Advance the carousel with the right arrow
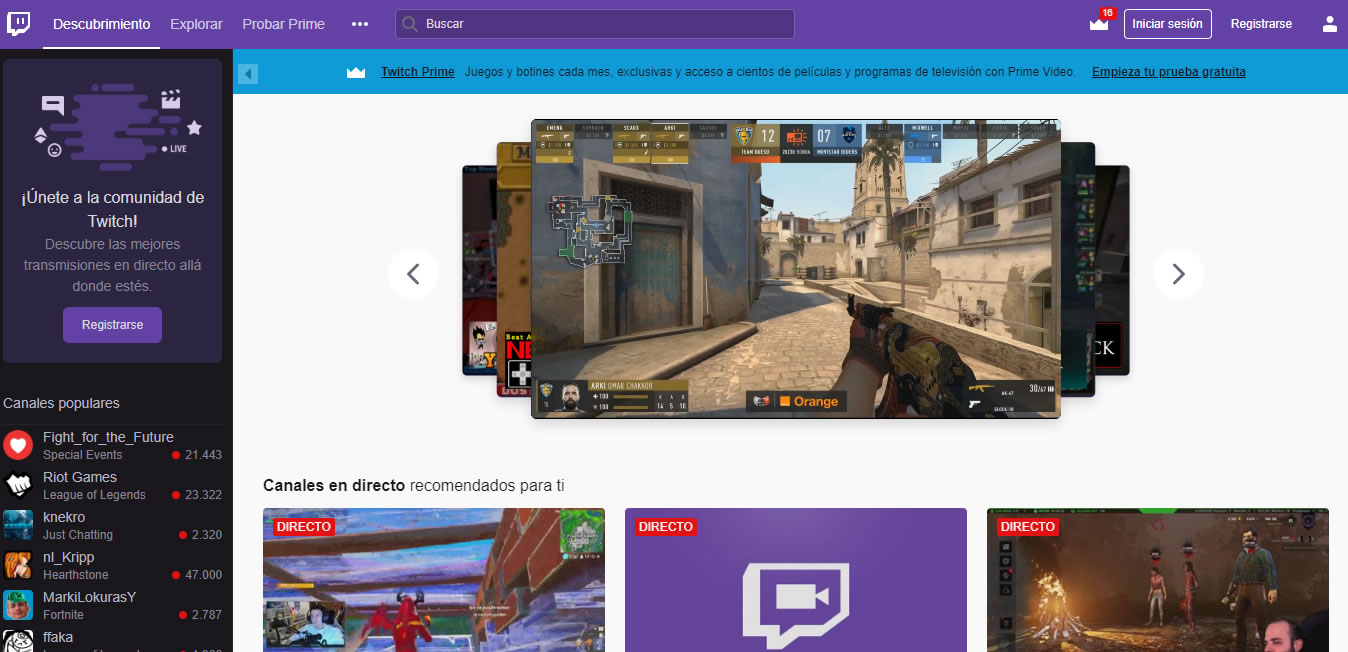The width and height of the screenshot is (1348, 652). 1178,273
